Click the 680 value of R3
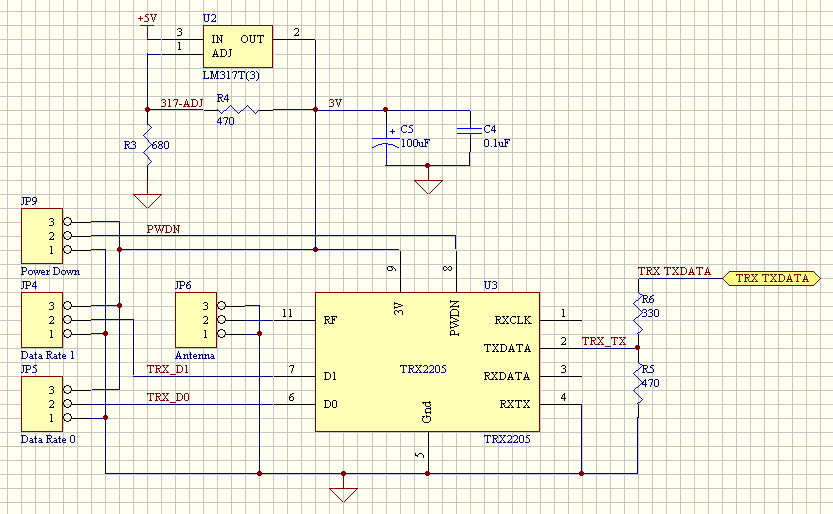Viewport: 833px width, 514px height. click(160, 145)
